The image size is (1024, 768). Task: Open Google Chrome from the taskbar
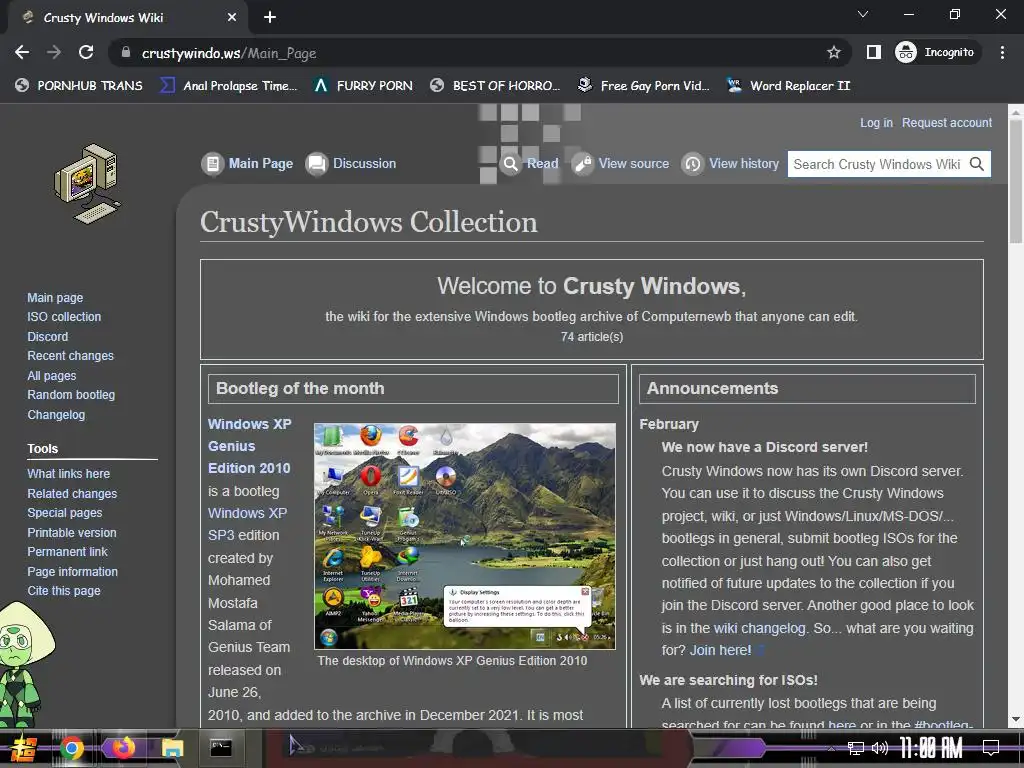pos(72,748)
